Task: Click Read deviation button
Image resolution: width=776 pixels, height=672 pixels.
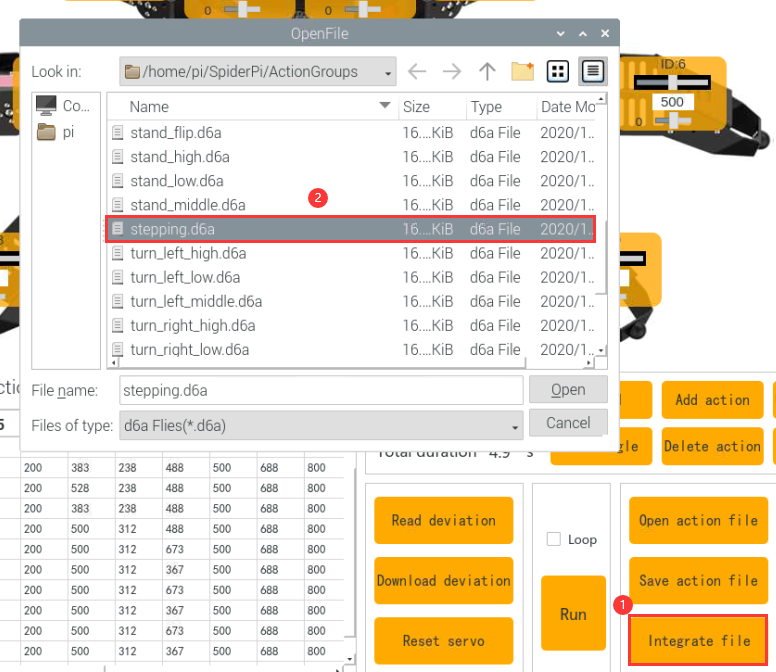Action: (443, 520)
